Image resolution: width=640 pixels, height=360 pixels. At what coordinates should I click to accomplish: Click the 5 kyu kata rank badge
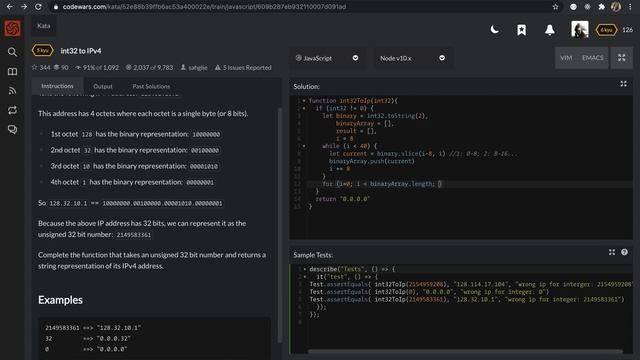[x=42, y=51]
